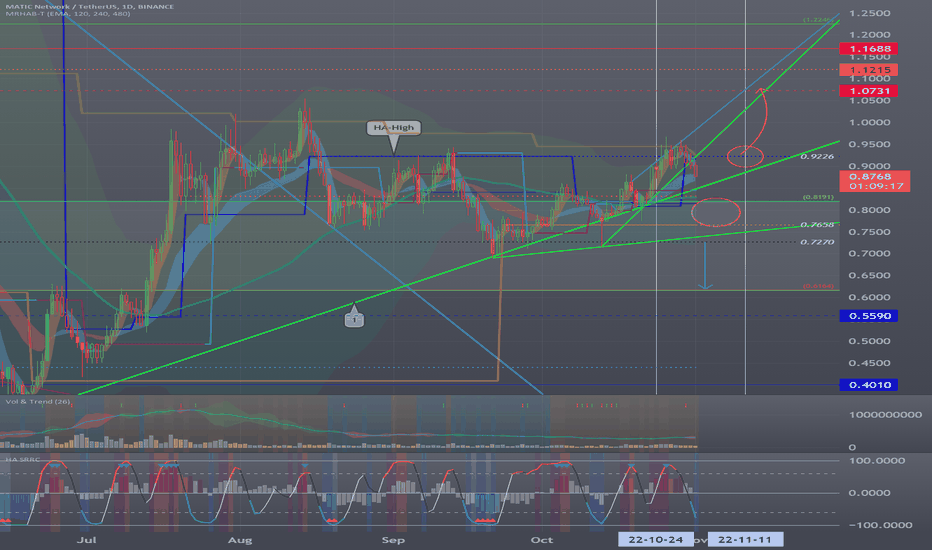This screenshot has height=550, width=932.
Task: Click the (0.8191) green level value
Action: point(818,197)
